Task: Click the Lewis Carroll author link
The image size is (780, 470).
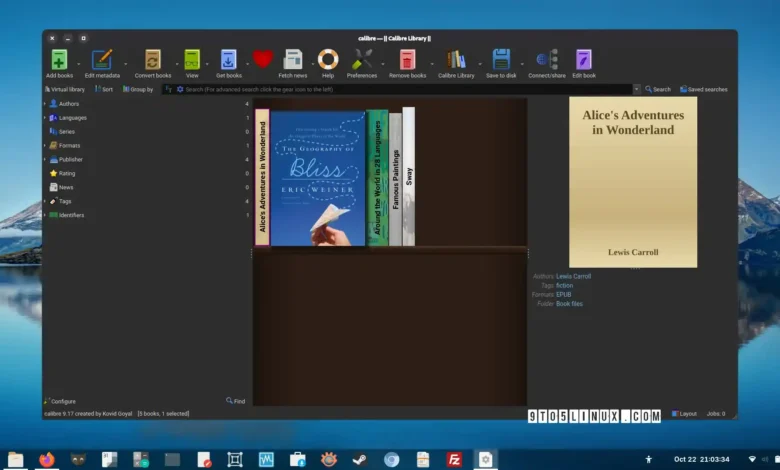Action: click(x=574, y=277)
